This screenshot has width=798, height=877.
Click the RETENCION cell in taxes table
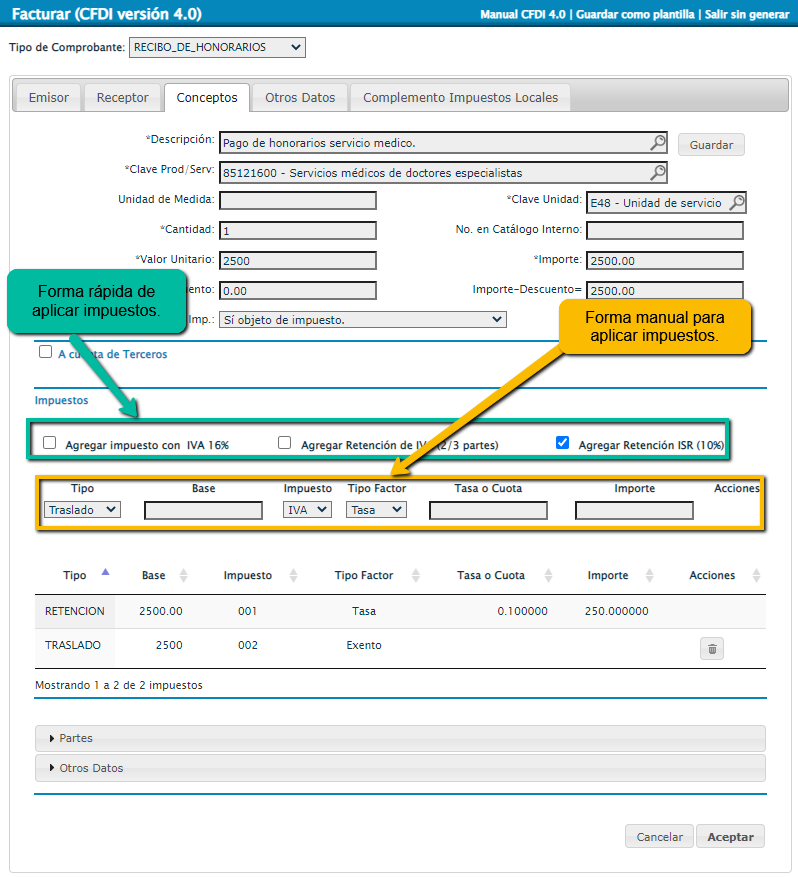74,611
